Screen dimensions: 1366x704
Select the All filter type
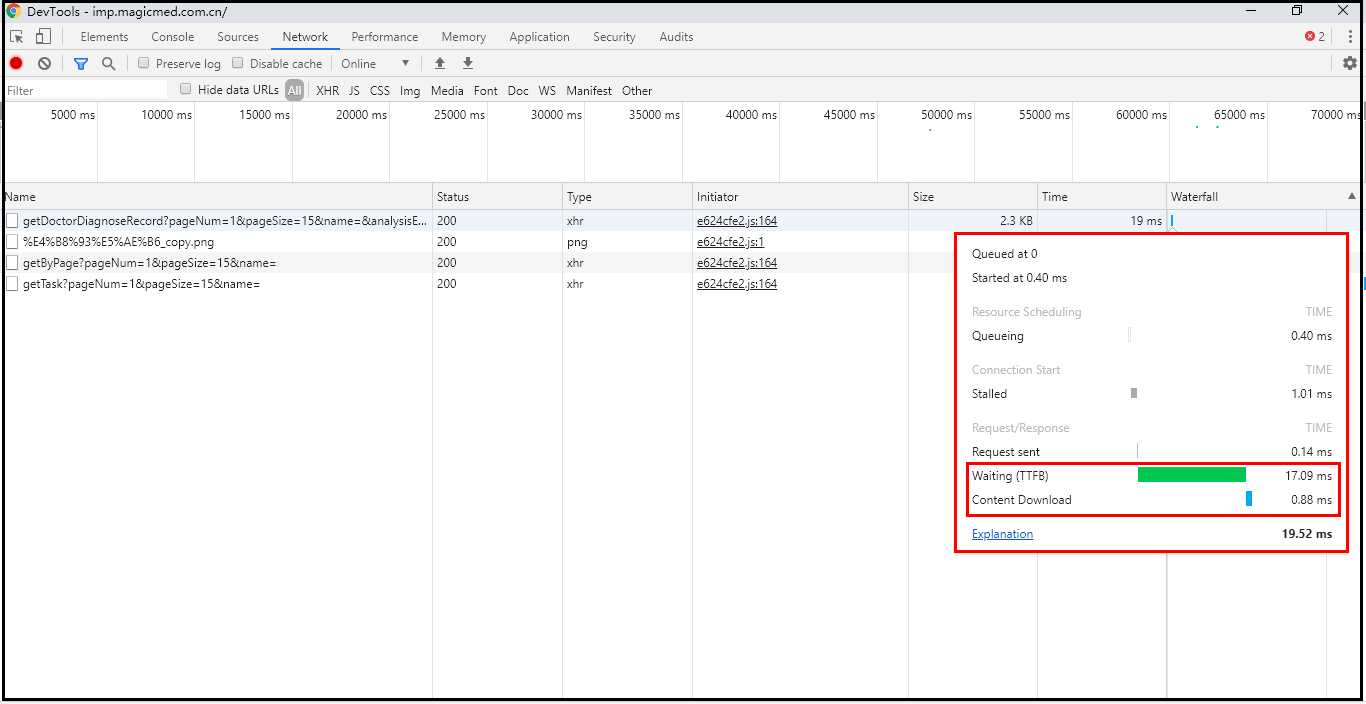294,90
